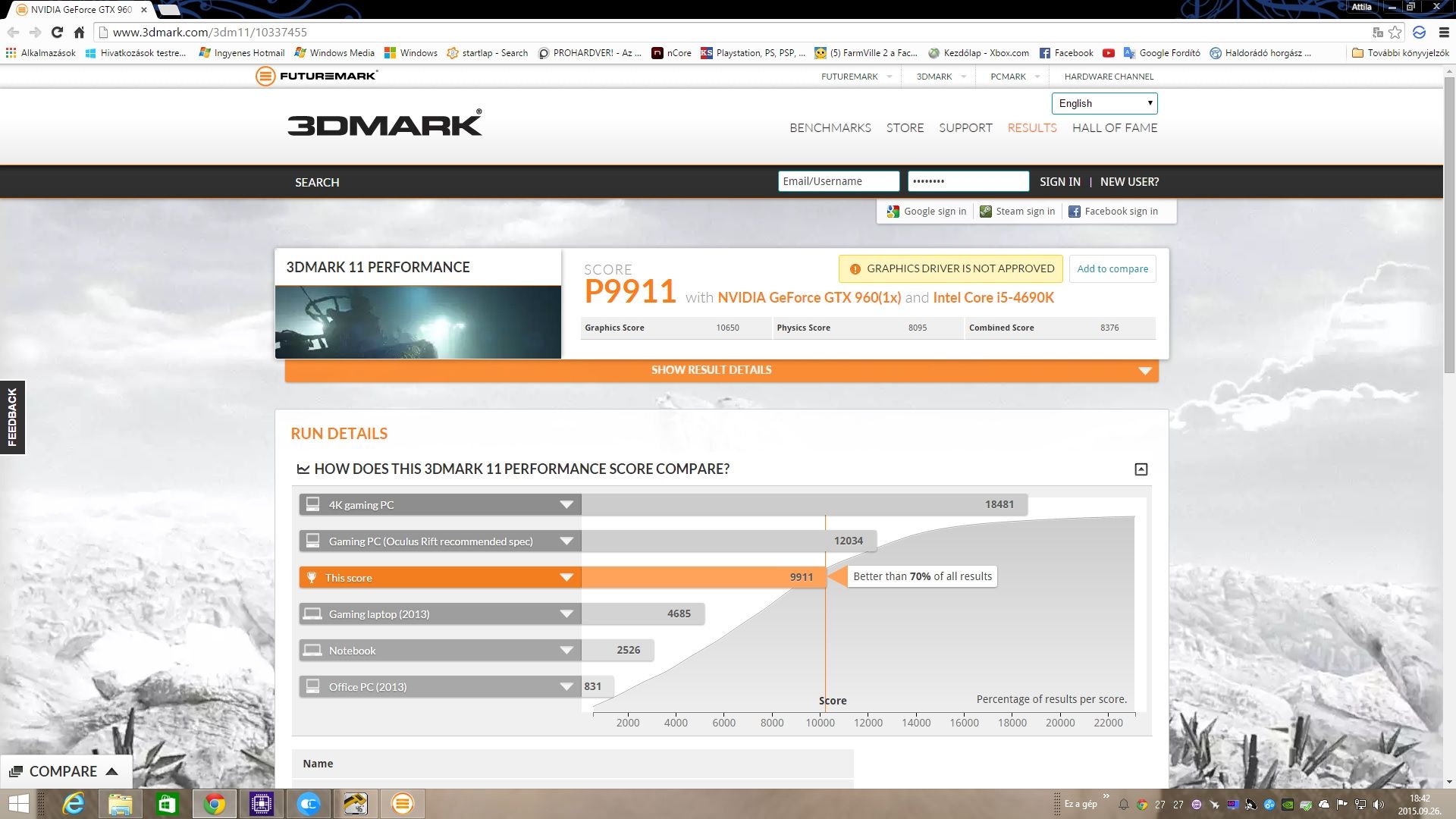Open Chrome hamburger menu icon
Screen dimensions: 1456x819
[1444, 32]
